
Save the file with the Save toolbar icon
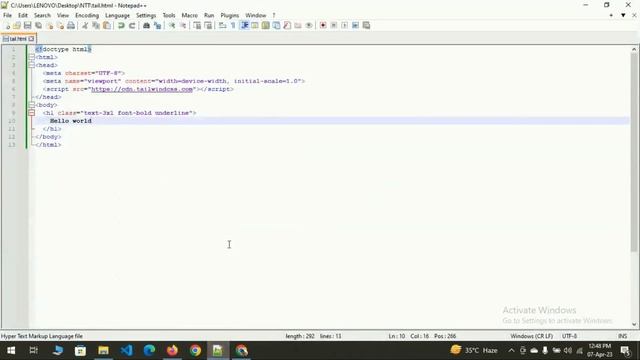point(27,25)
